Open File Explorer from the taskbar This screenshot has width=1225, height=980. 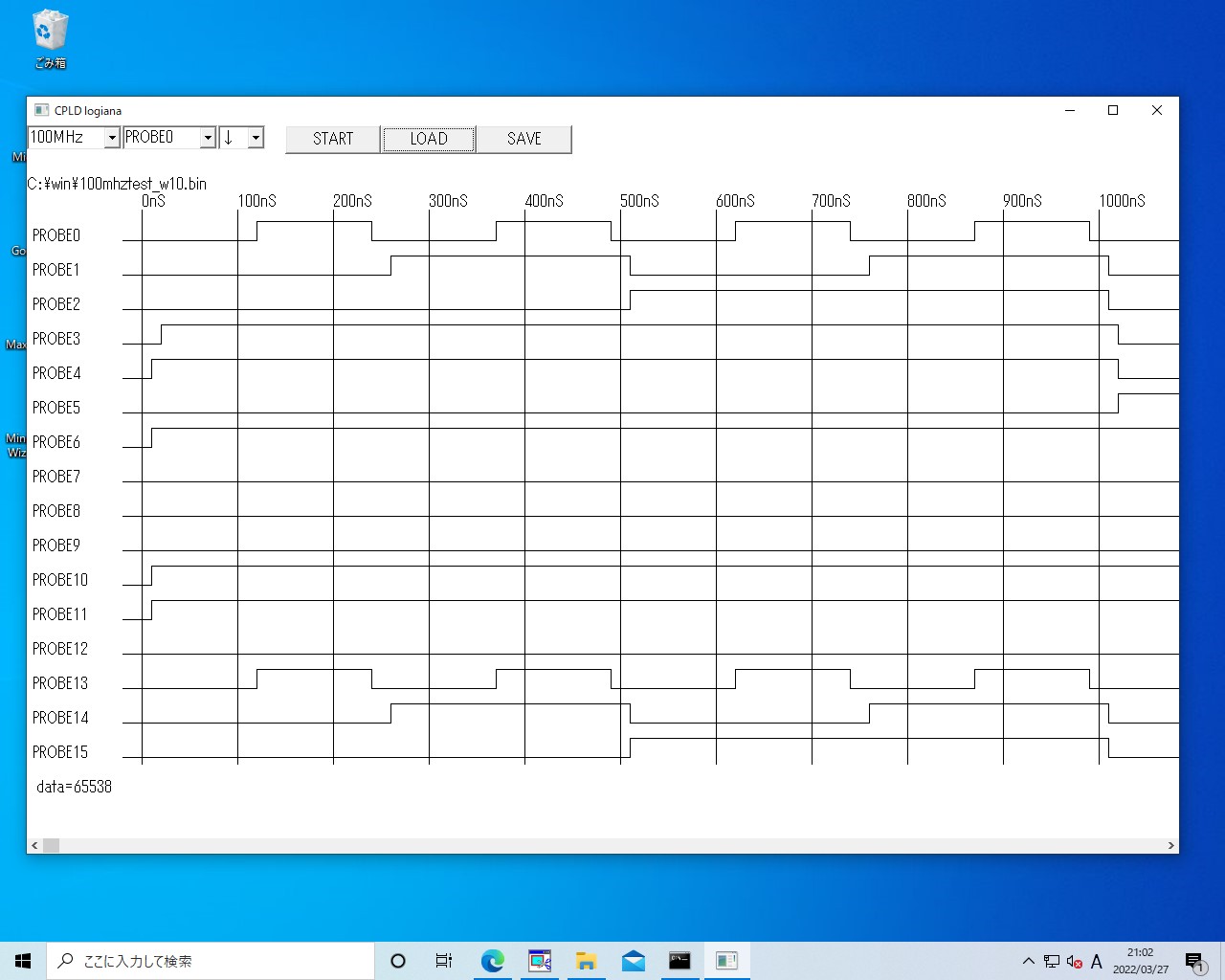tap(586, 961)
